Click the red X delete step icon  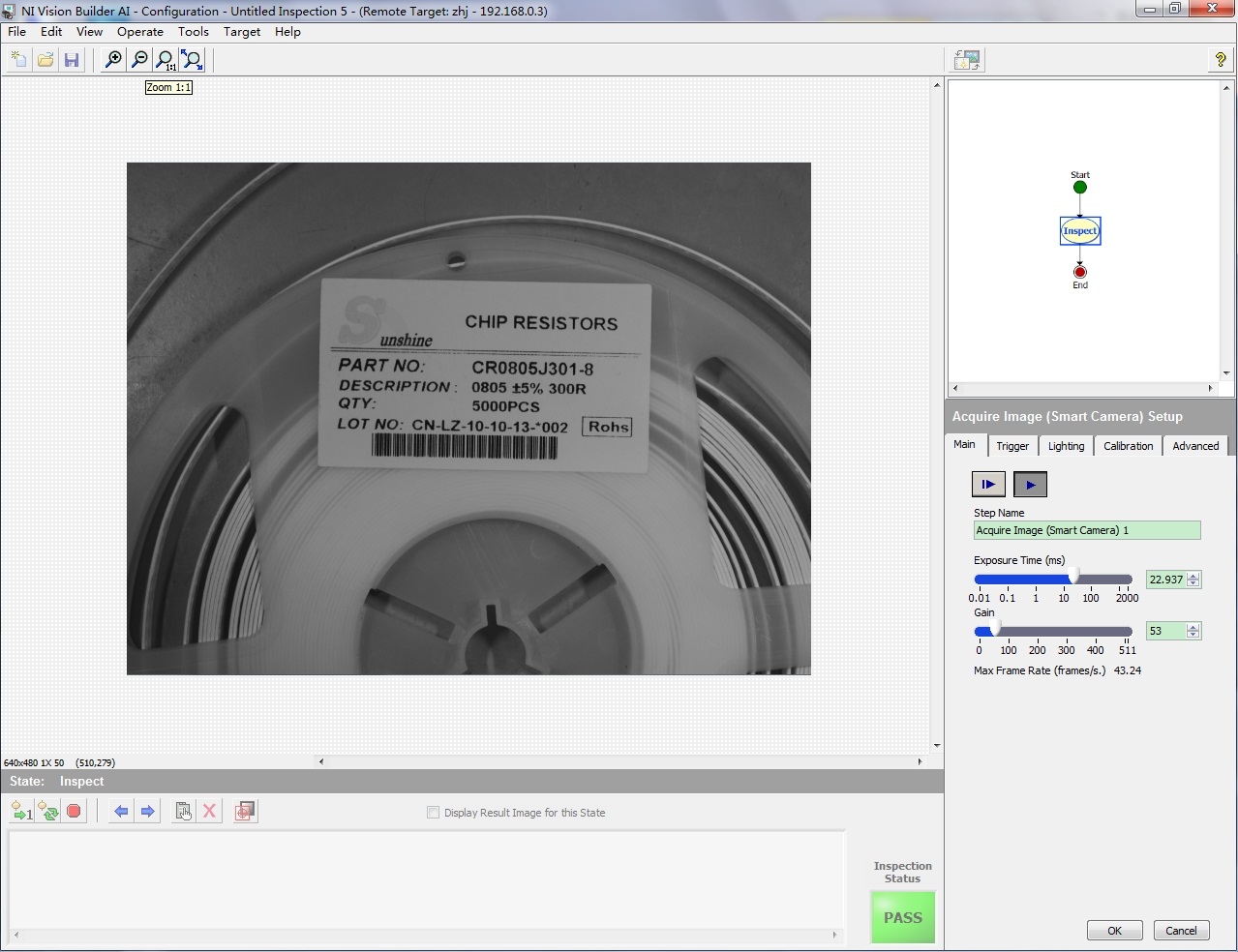click(209, 812)
